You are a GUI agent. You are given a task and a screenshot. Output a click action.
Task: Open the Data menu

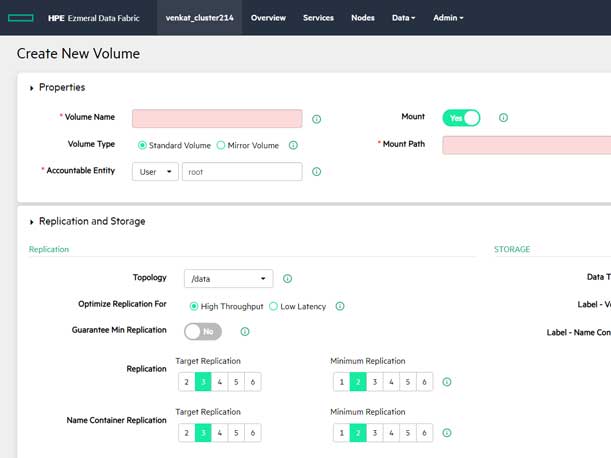[x=403, y=18]
